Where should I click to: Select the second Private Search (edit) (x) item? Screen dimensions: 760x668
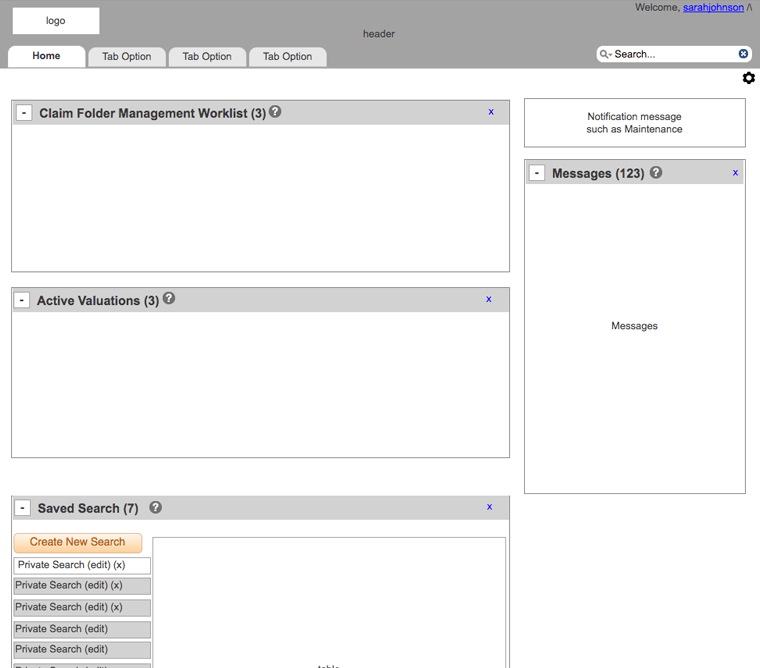click(x=82, y=586)
